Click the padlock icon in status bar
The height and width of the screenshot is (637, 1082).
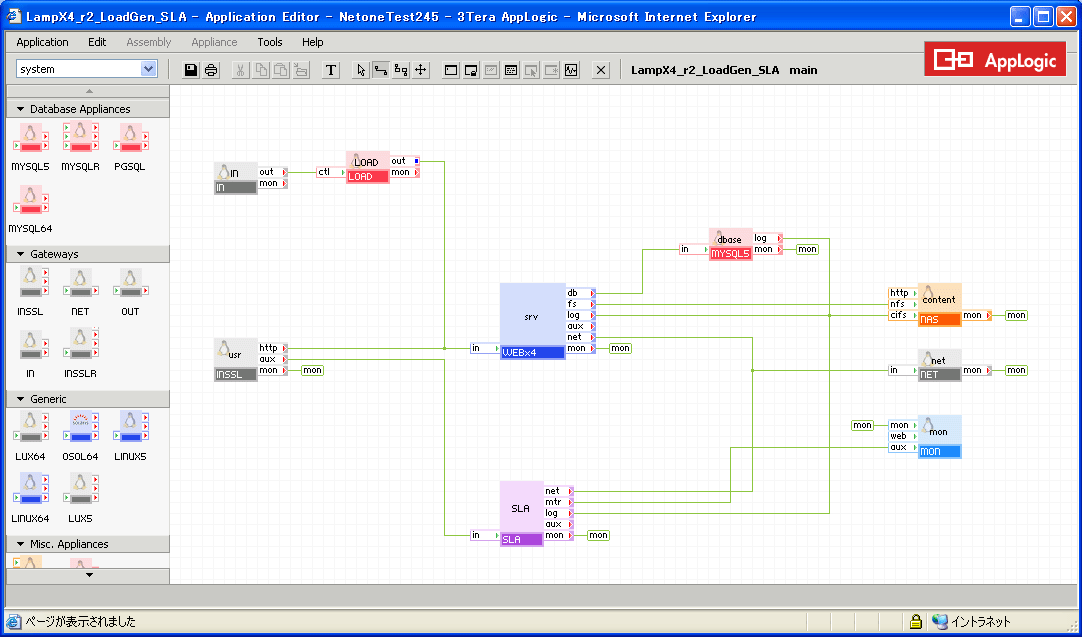(x=916, y=622)
